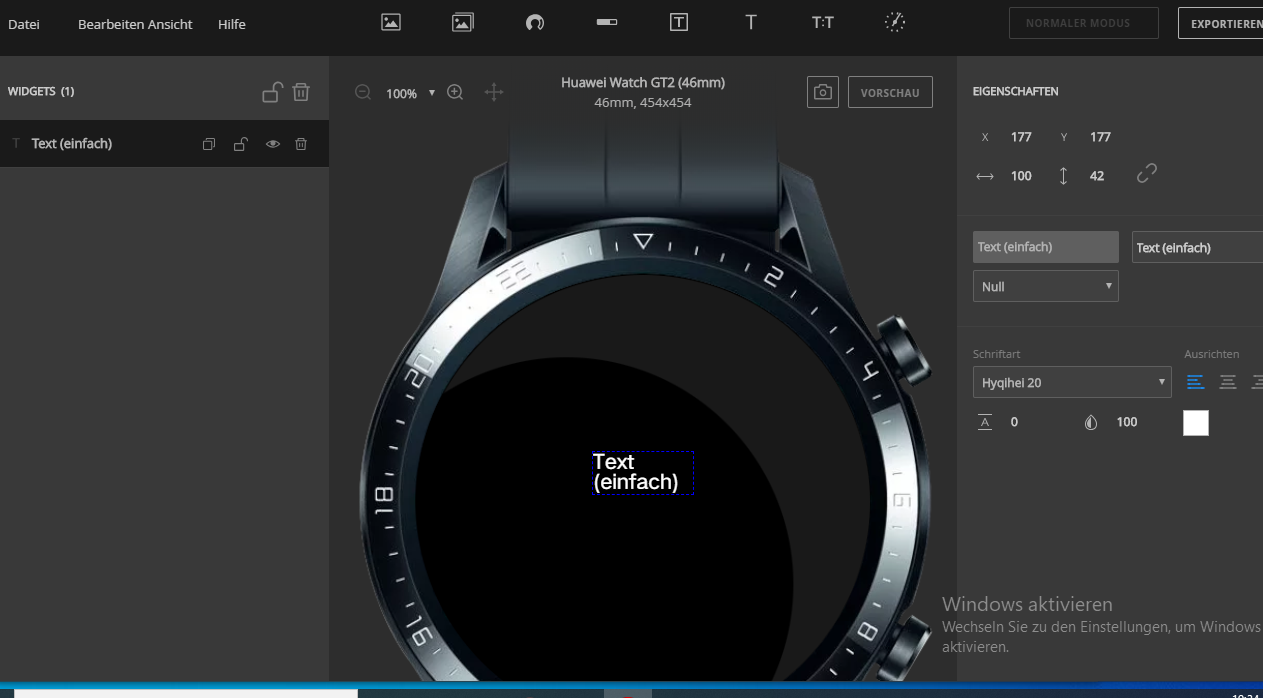Image resolution: width=1263 pixels, height=698 pixels.
Task: Insert an arc progress widget
Action: (535, 22)
